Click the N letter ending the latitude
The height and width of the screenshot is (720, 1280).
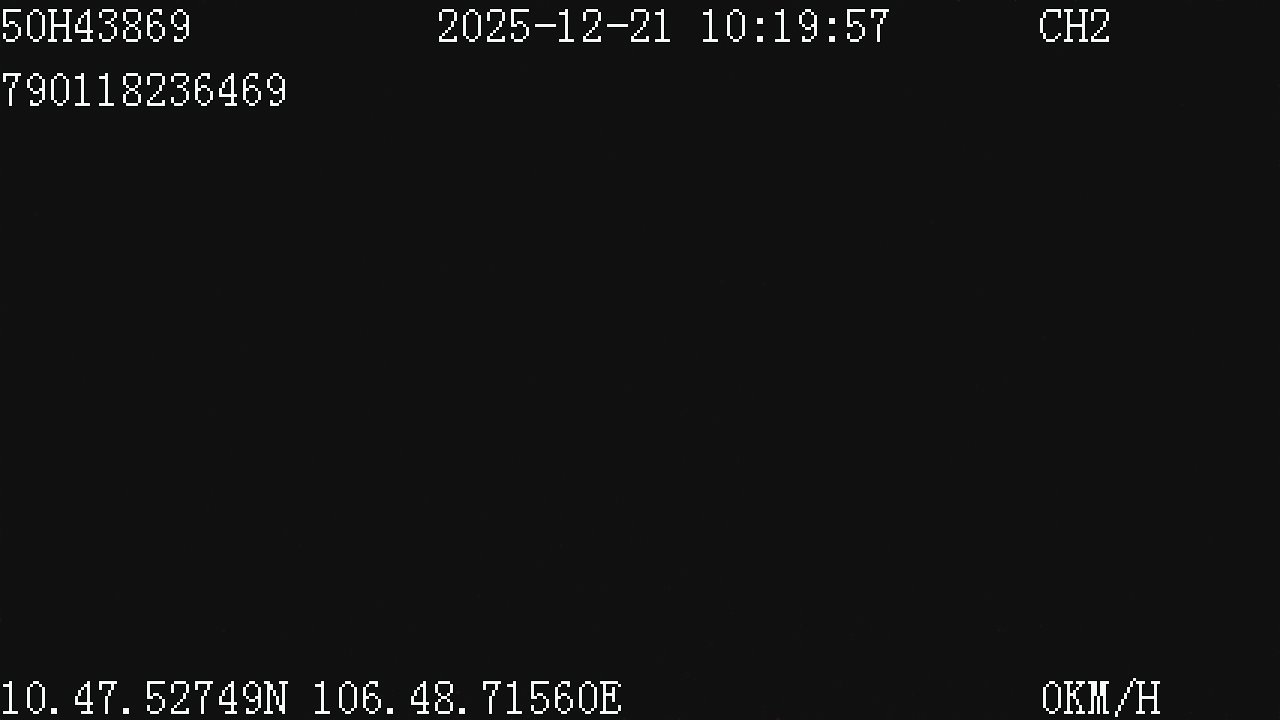[x=277, y=698]
